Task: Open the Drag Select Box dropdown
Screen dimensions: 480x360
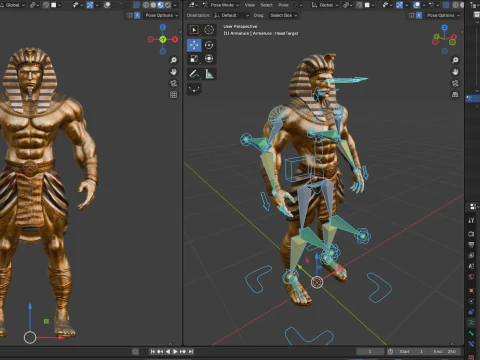Action: [283, 15]
